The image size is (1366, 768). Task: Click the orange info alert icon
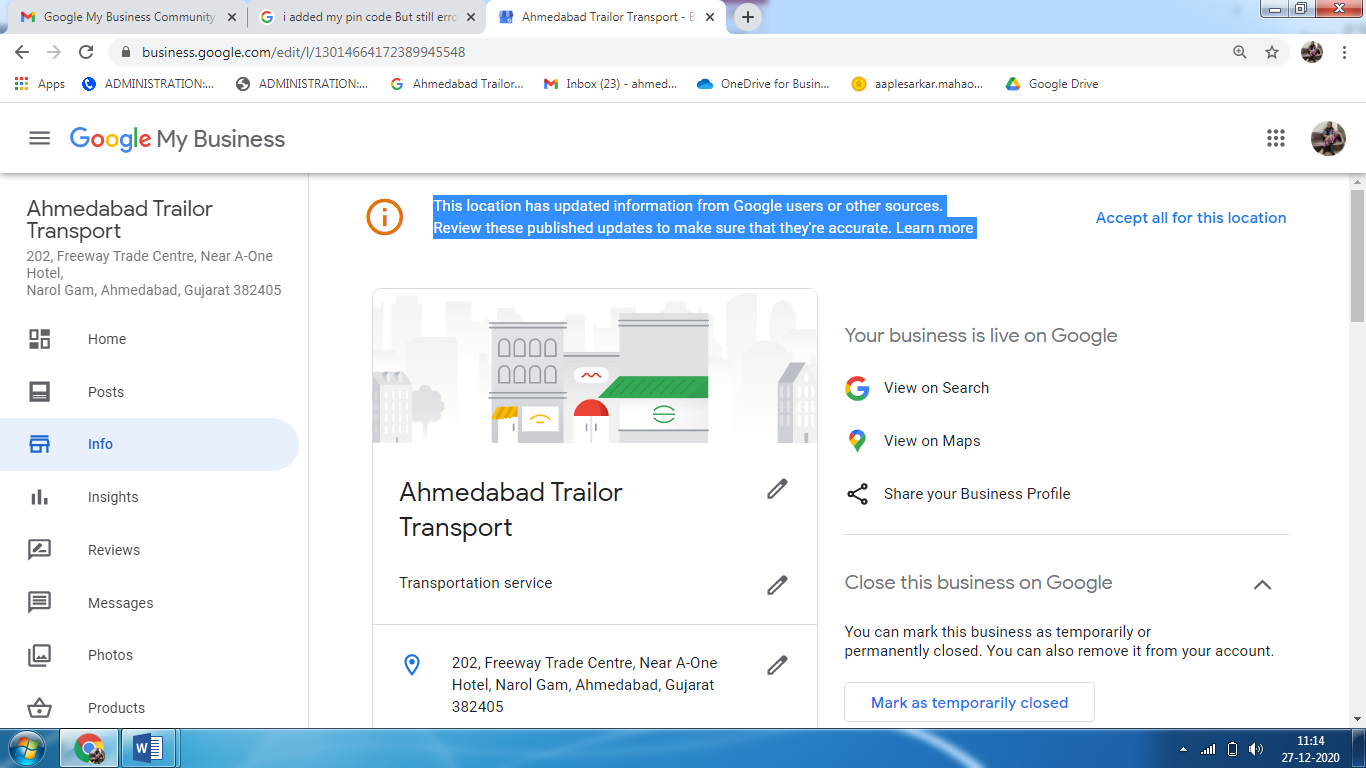(384, 217)
